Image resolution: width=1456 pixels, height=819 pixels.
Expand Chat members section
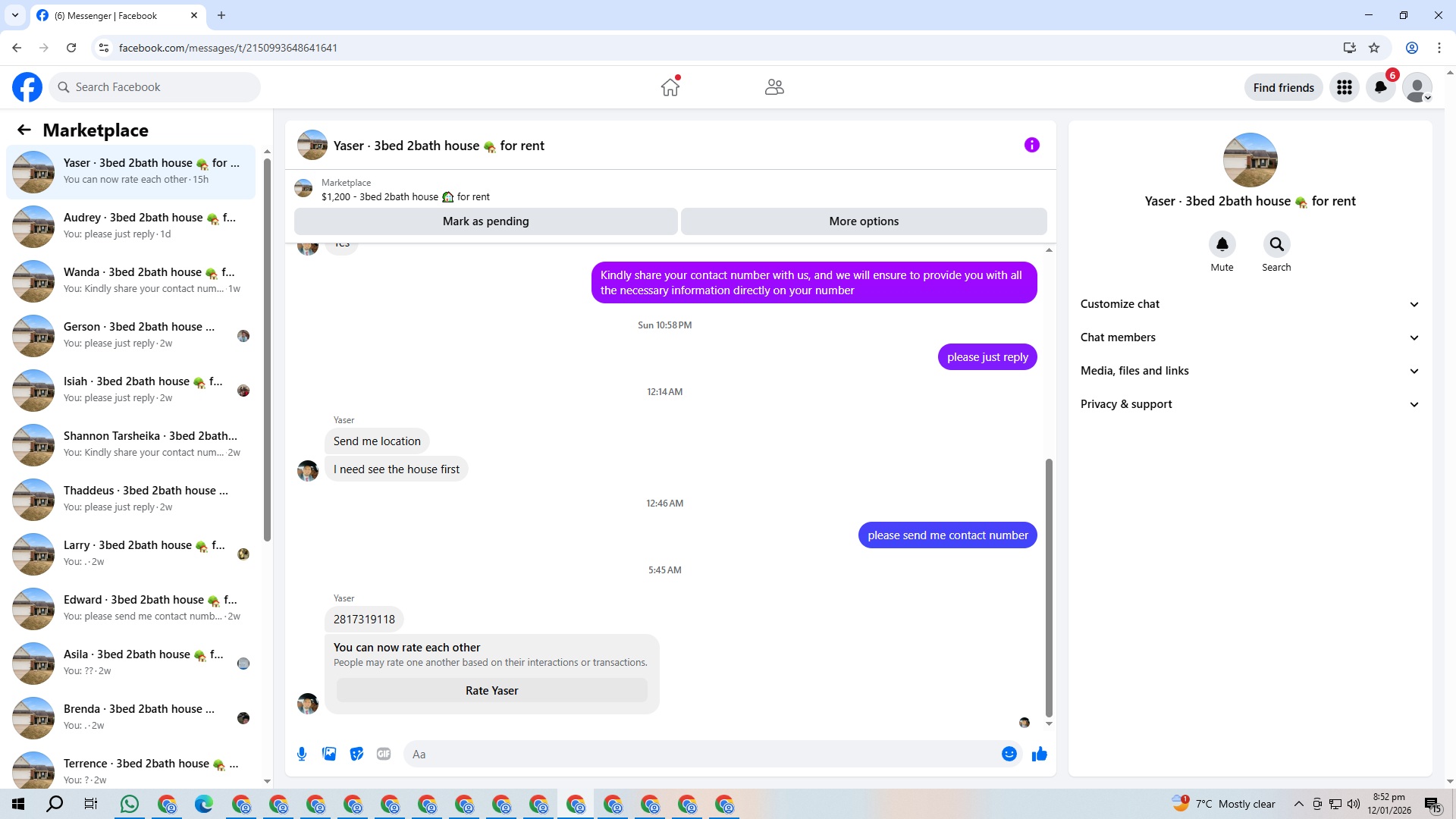1249,337
